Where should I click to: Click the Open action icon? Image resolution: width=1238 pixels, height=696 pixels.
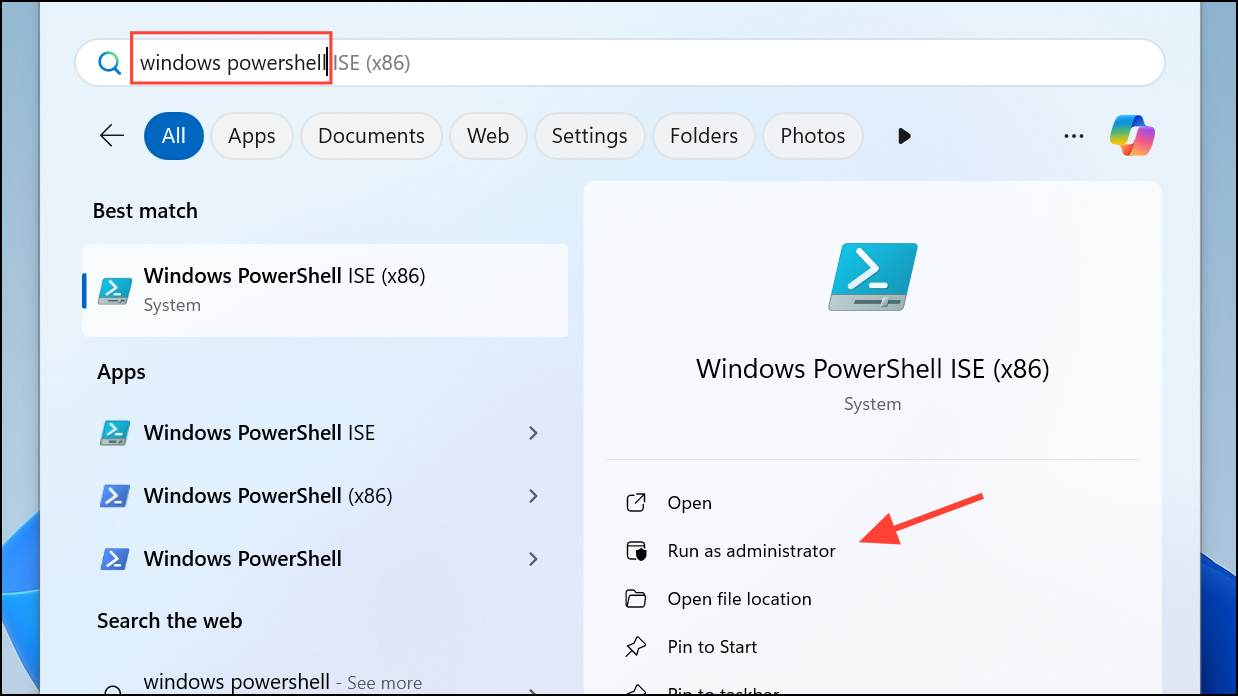tap(635, 503)
